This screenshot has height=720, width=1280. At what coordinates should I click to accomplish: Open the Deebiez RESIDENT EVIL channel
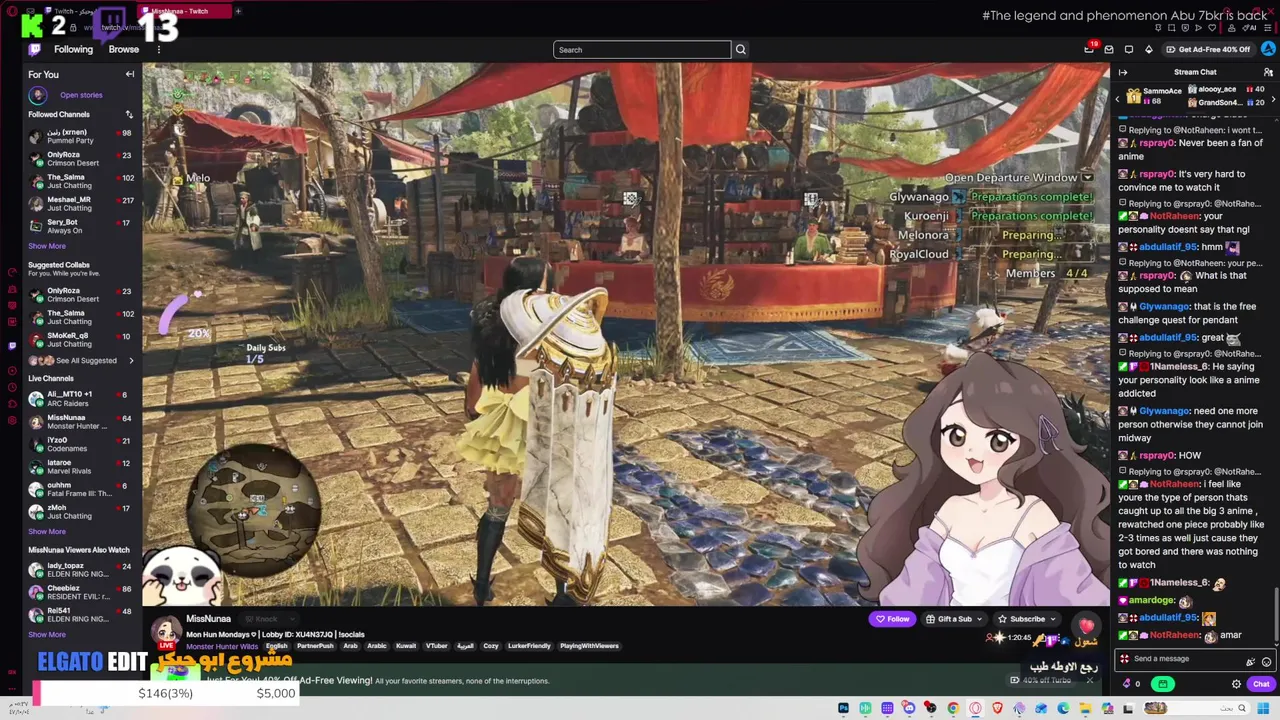click(80, 592)
